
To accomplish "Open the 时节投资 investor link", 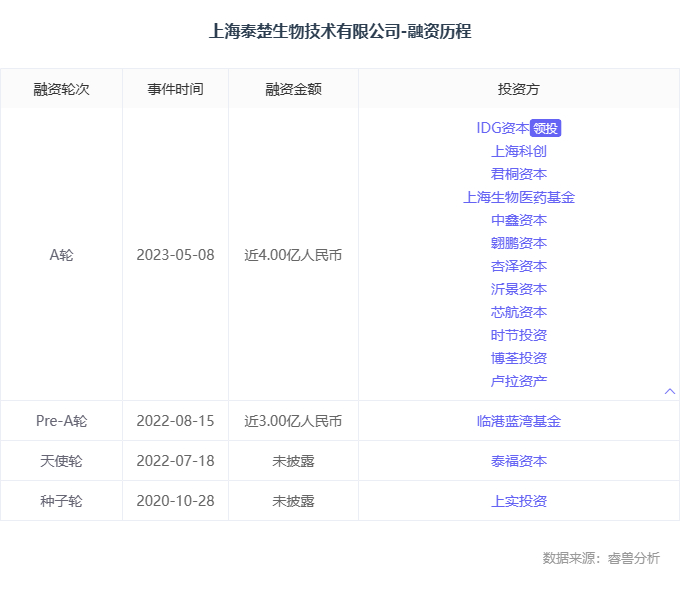I will coord(519,335).
